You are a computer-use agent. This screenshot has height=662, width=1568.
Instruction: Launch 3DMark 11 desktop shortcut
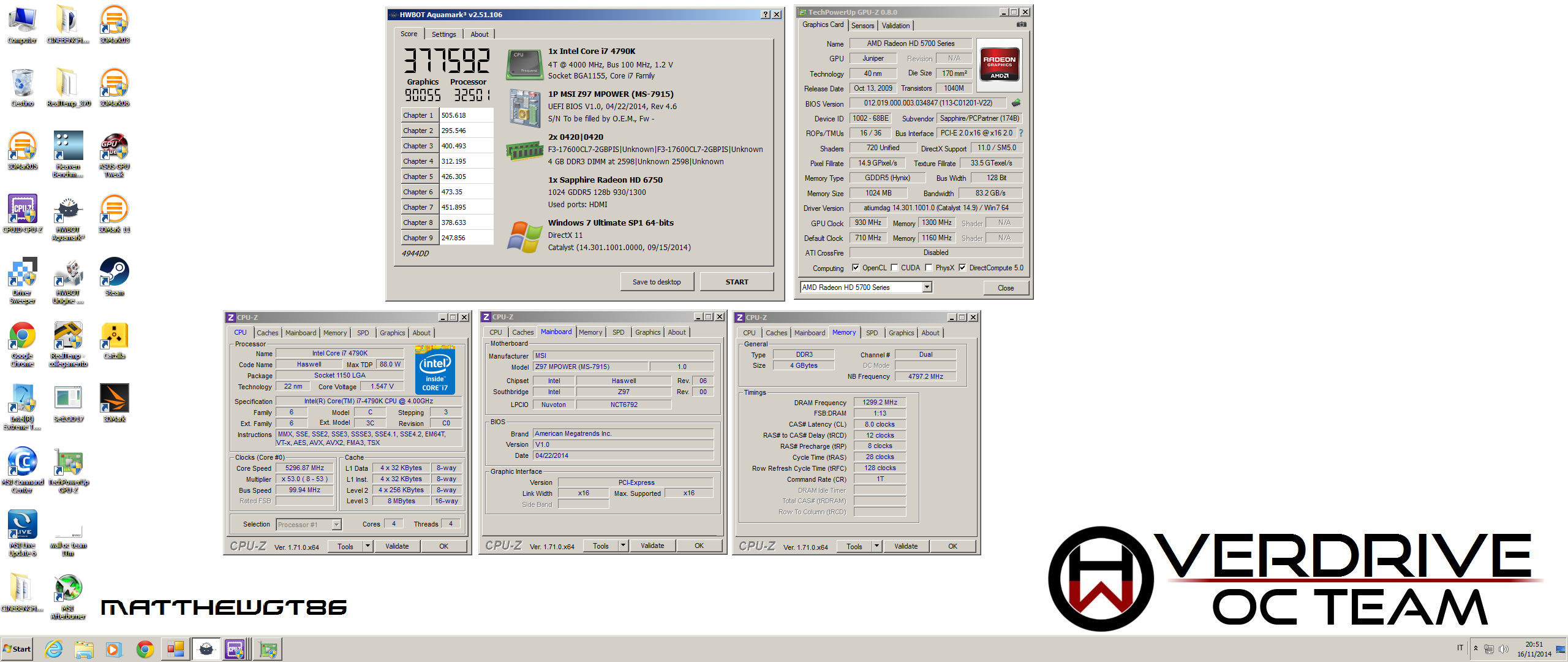click(x=115, y=214)
